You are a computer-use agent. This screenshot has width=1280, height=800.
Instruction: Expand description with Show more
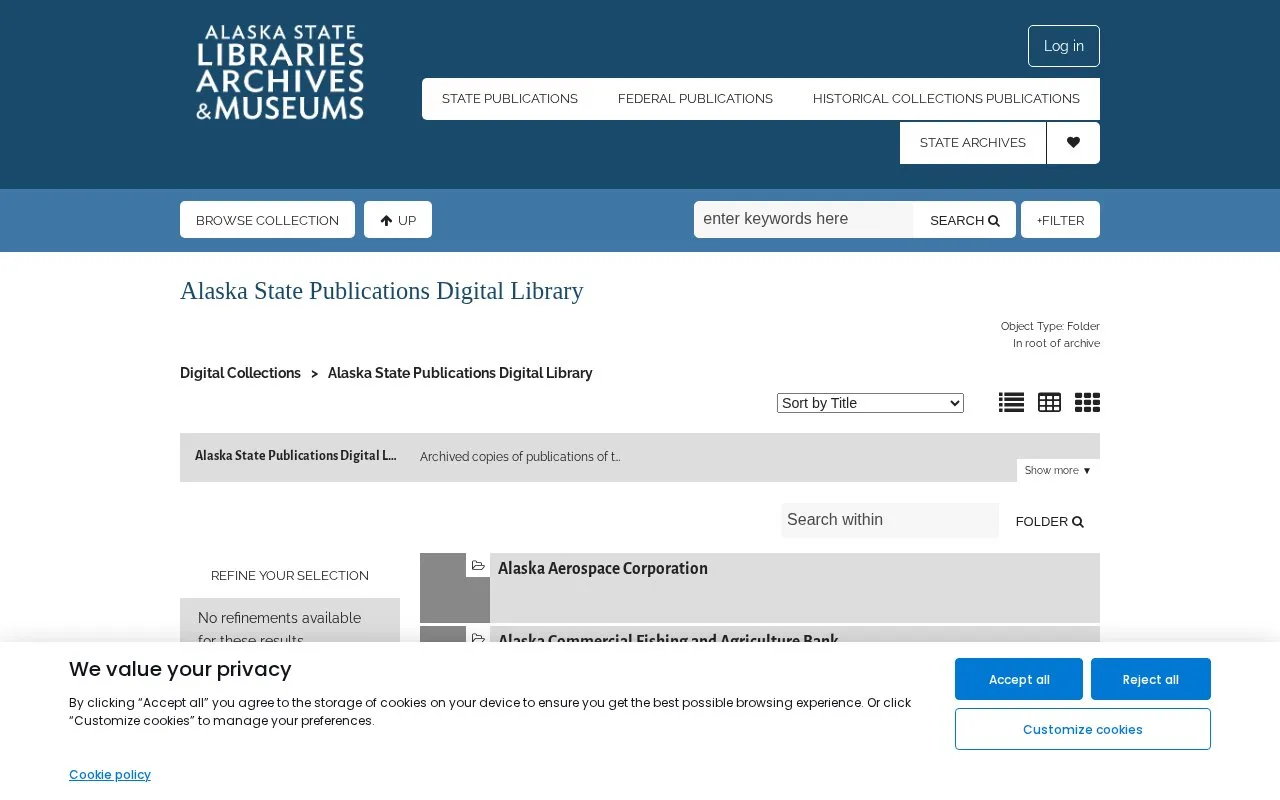click(x=1058, y=470)
